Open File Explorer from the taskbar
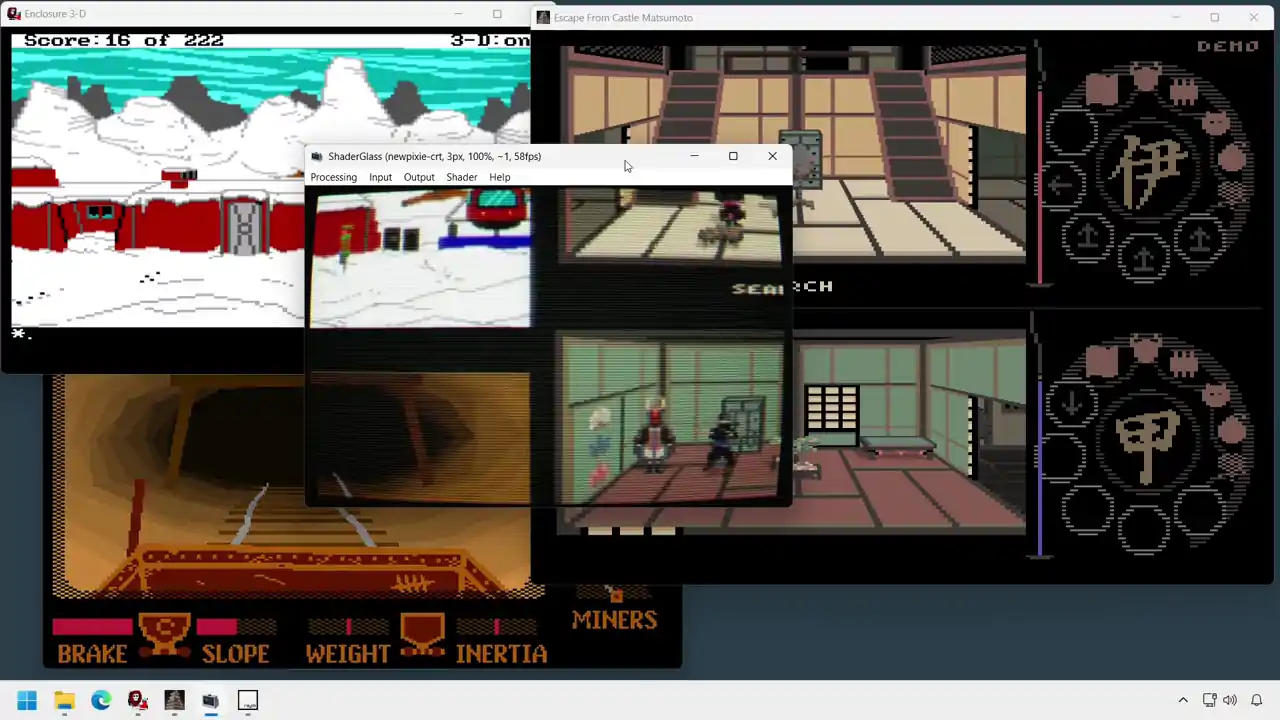 click(64, 700)
